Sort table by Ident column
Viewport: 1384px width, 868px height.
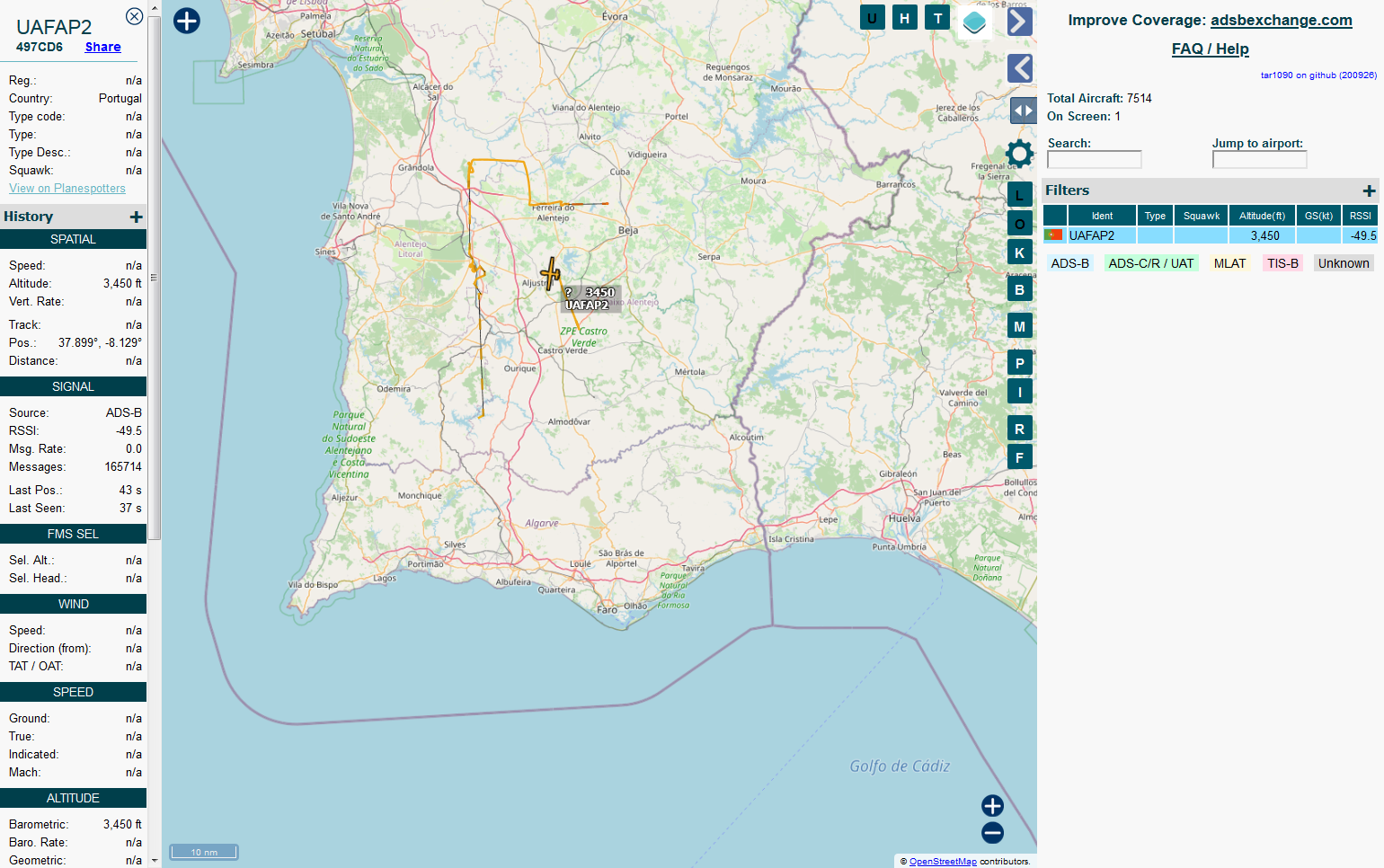1102,216
